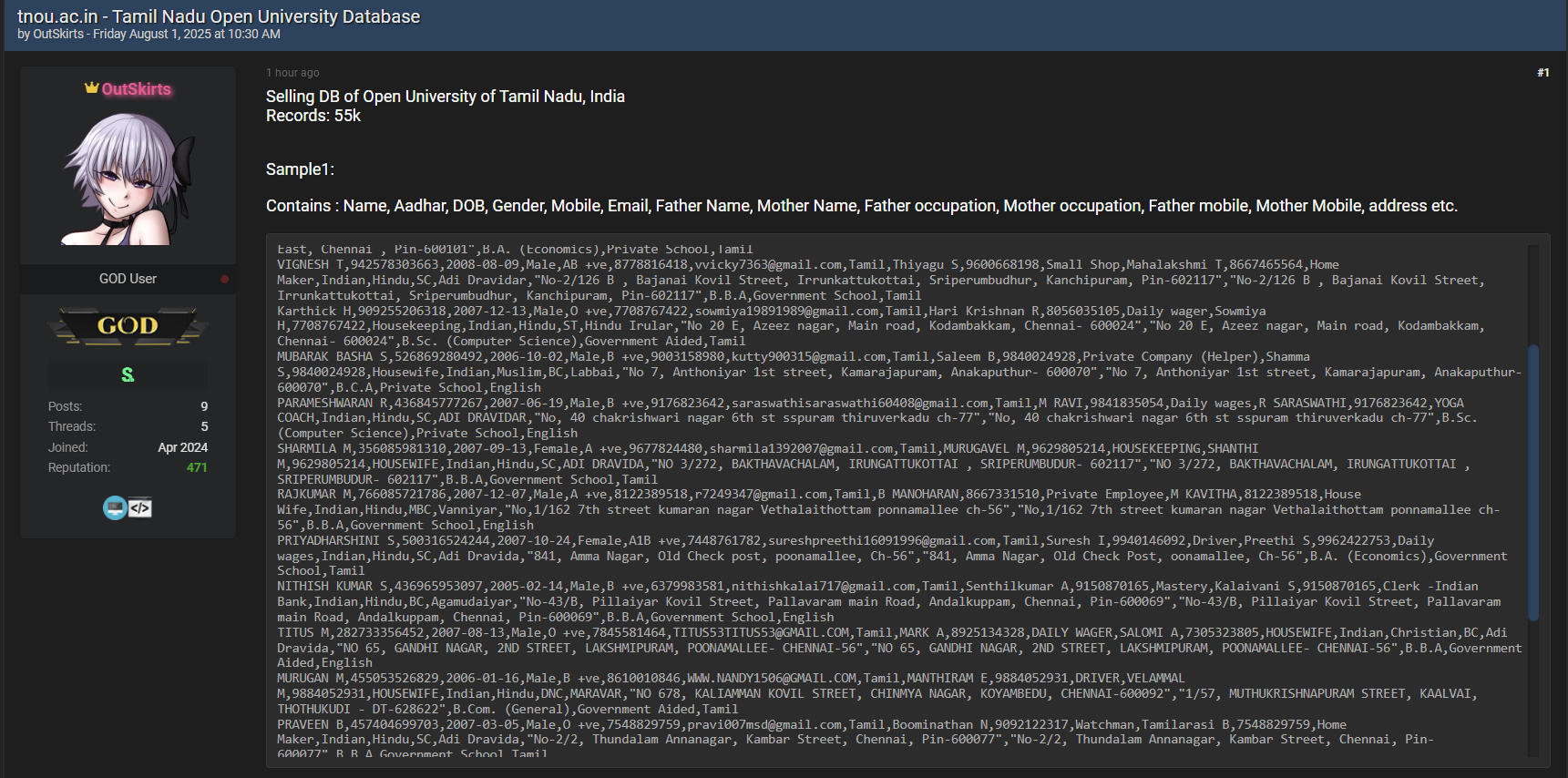
Task: Click the GOD User title label
Action: 128,279
